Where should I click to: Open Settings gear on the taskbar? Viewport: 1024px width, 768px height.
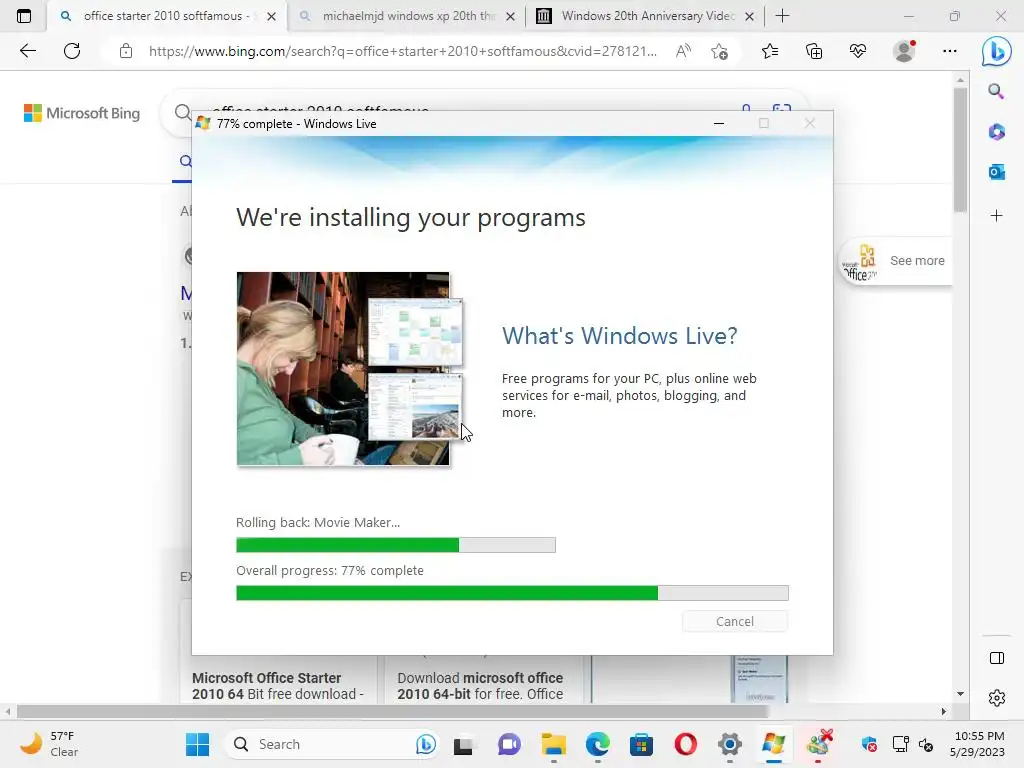pos(729,744)
